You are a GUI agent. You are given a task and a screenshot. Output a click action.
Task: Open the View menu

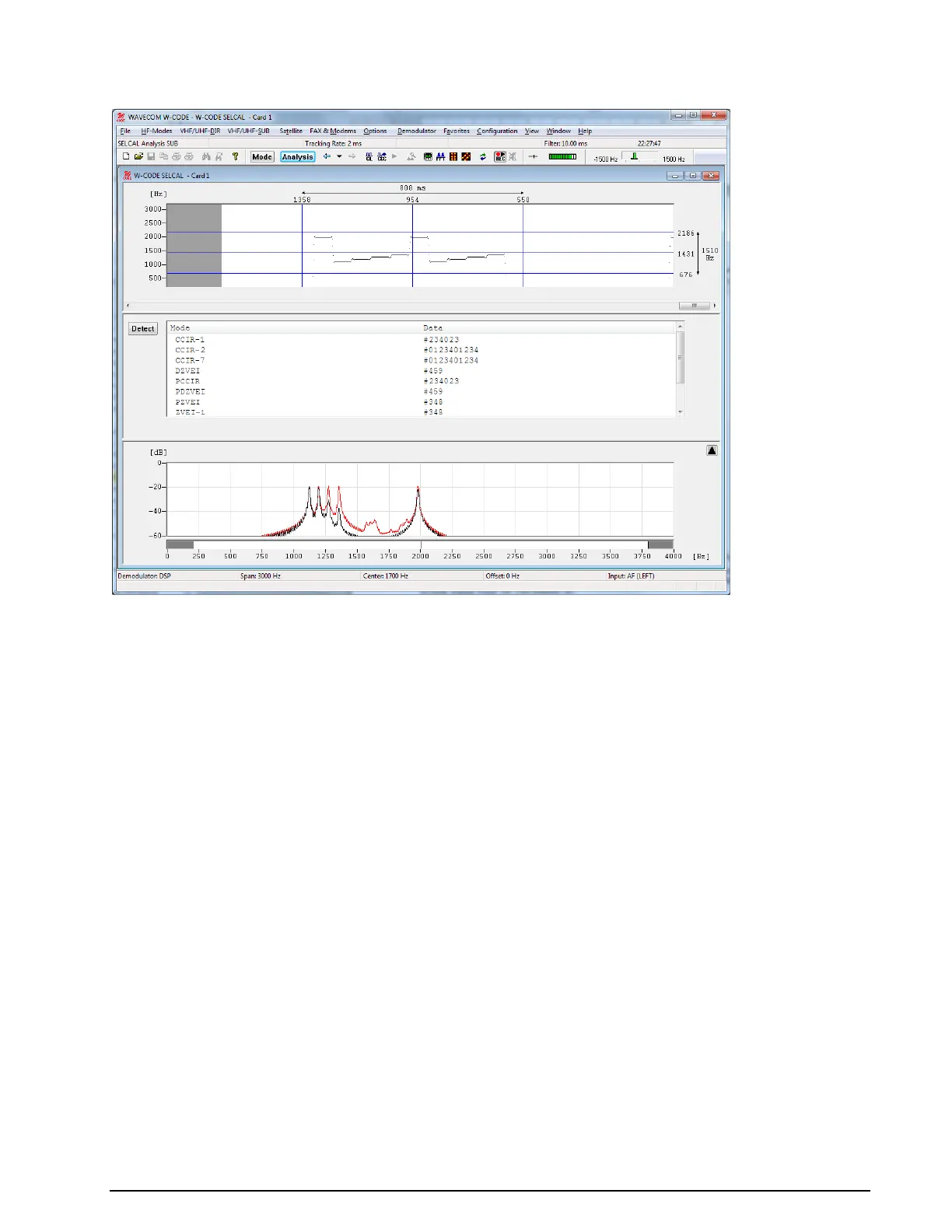point(532,131)
